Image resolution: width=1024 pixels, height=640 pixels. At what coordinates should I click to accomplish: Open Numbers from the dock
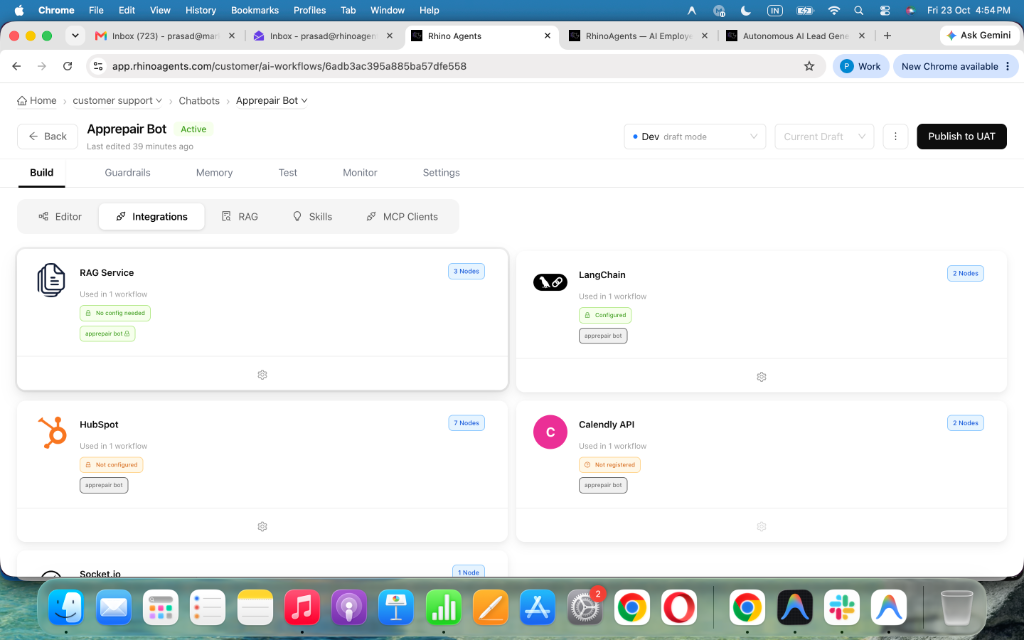tap(443, 607)
